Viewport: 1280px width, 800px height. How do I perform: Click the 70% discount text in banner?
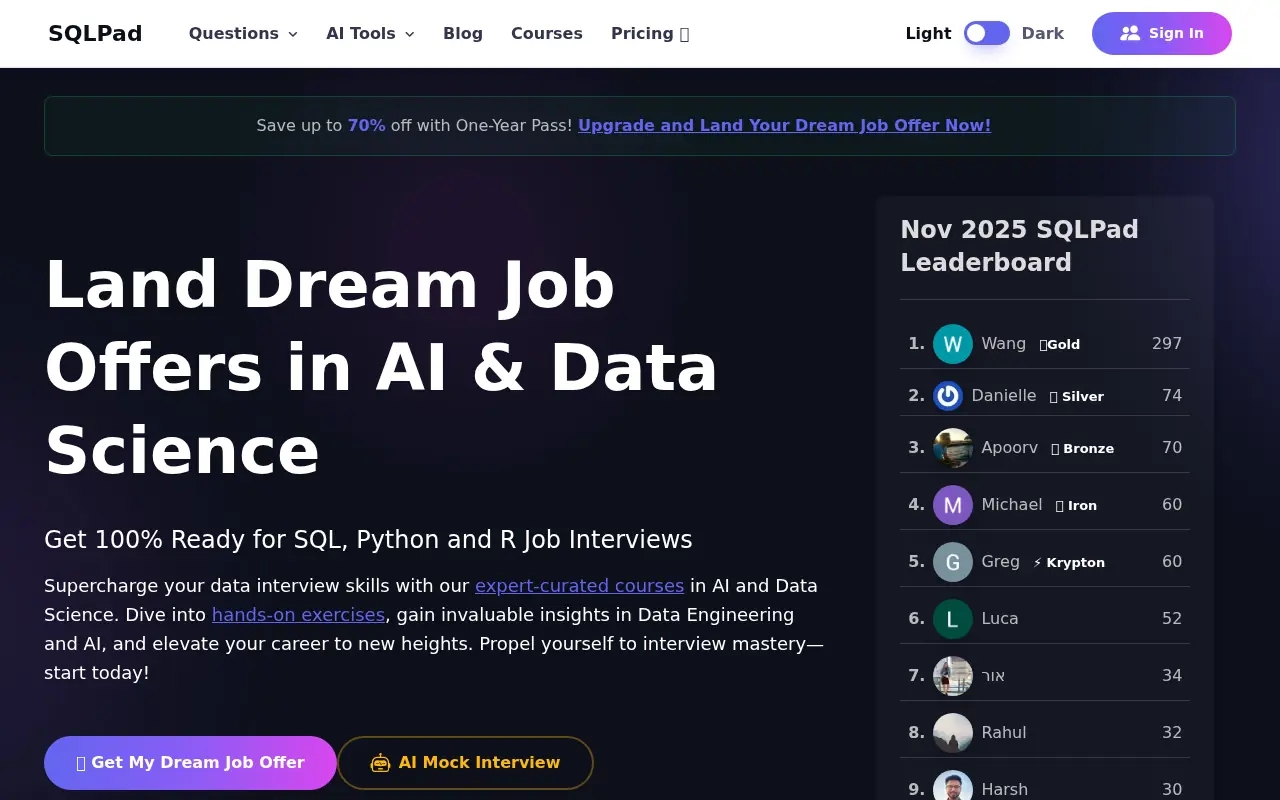[366, 125]
